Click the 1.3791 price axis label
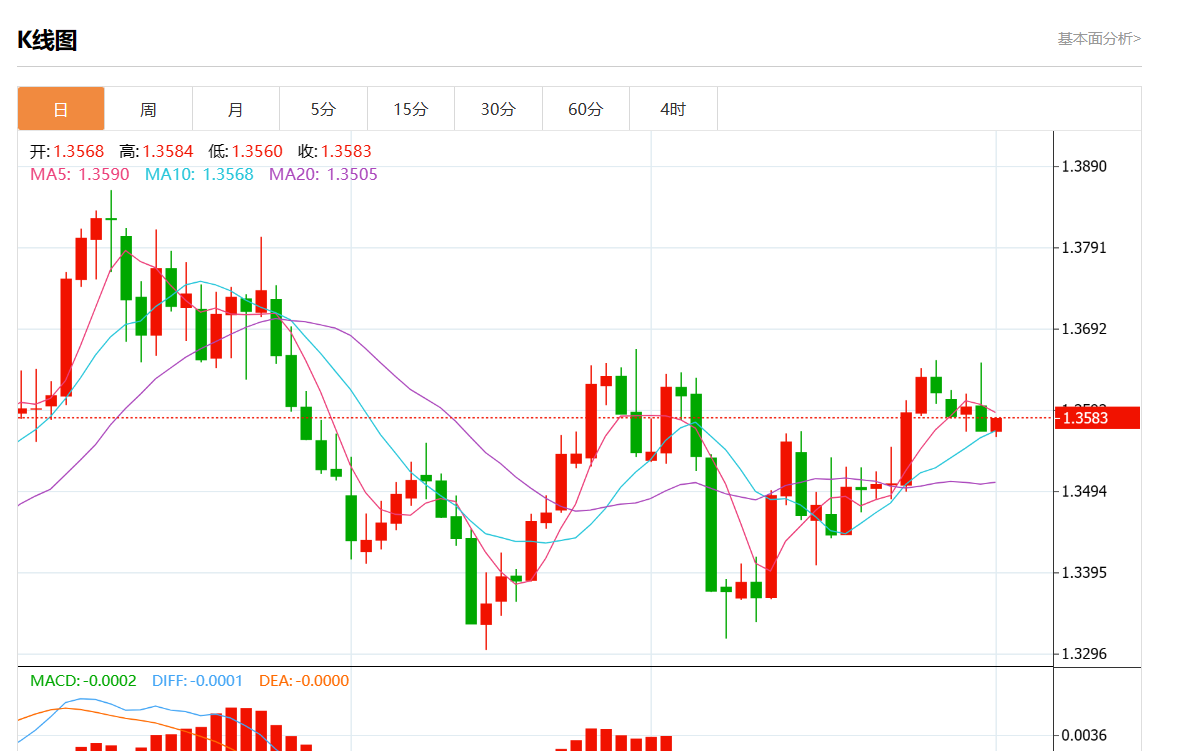 pos(1084,248)
